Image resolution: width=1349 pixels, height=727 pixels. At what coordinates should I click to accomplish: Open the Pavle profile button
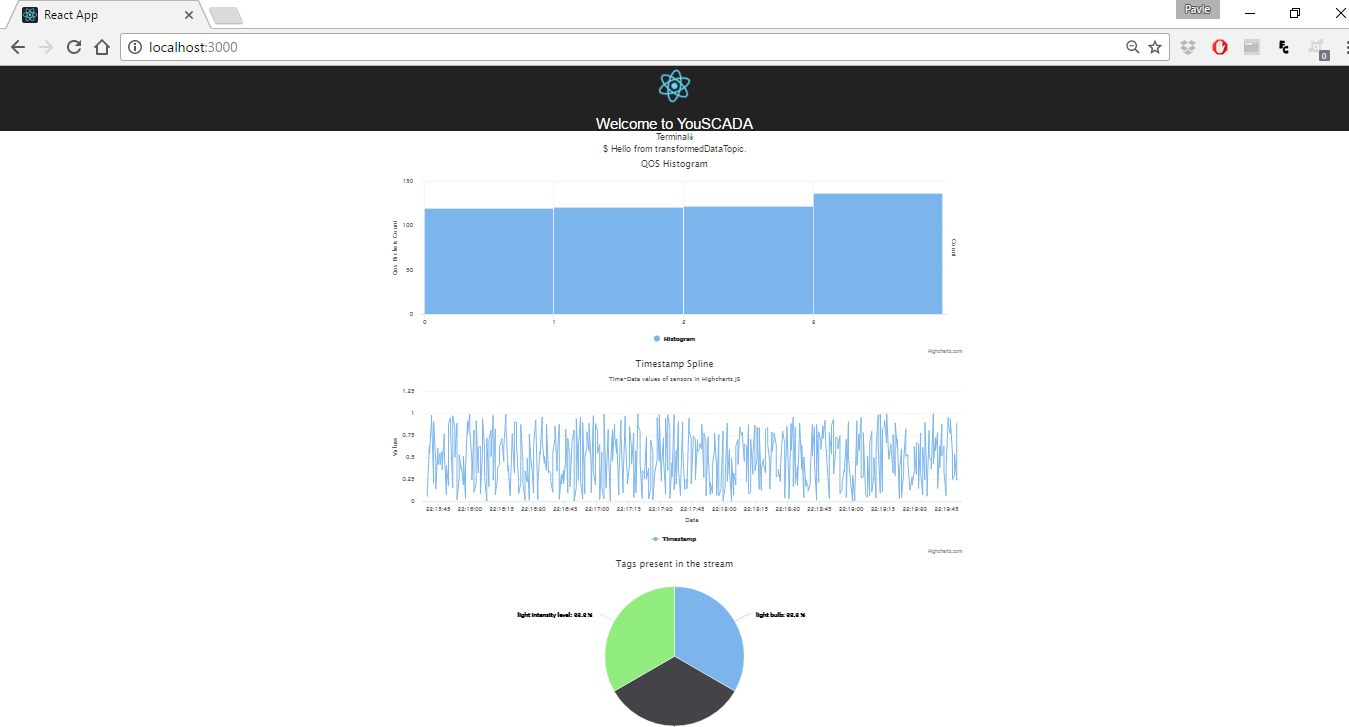pyautogui.click(x=1198, y=9)
